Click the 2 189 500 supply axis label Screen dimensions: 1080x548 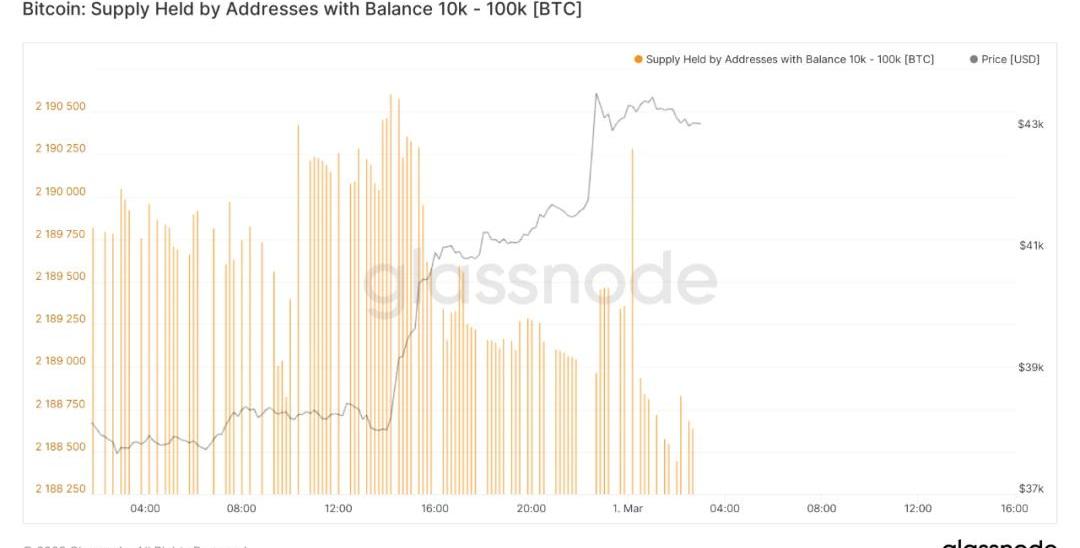coord(61,276)
